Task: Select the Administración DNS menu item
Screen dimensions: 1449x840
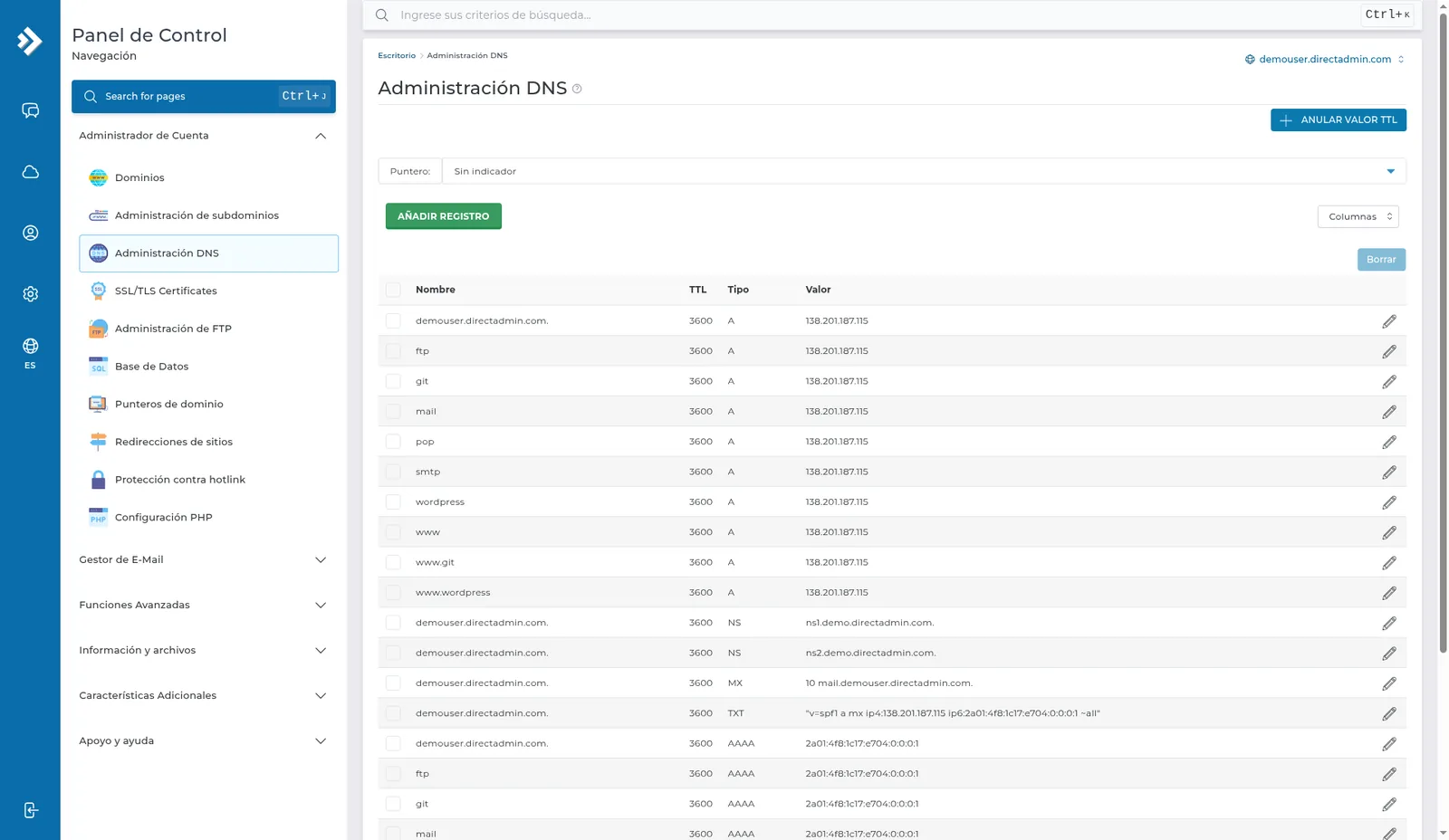Action: tap(208, 253)
